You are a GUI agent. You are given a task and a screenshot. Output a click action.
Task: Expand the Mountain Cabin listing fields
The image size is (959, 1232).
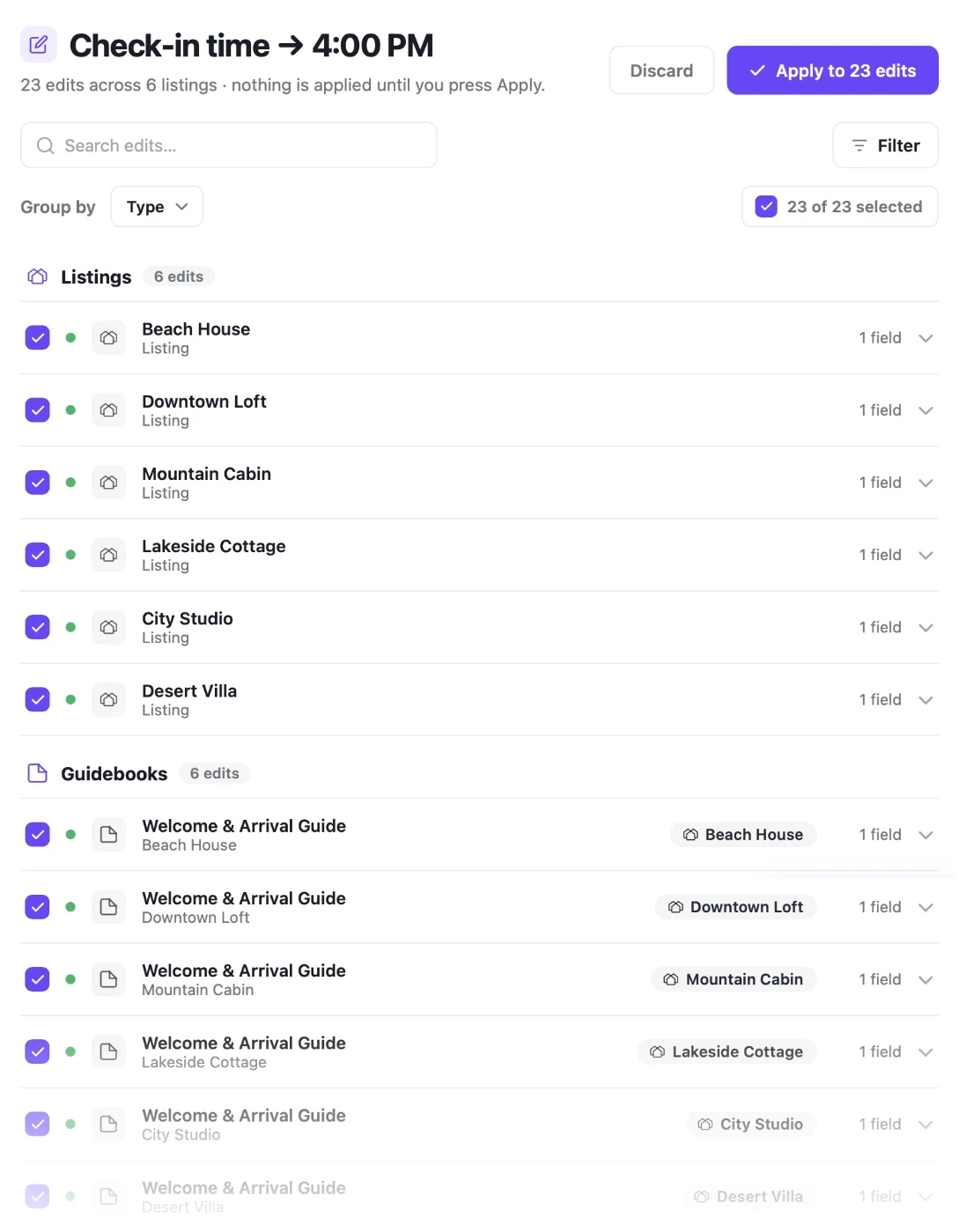click(926, 483)
